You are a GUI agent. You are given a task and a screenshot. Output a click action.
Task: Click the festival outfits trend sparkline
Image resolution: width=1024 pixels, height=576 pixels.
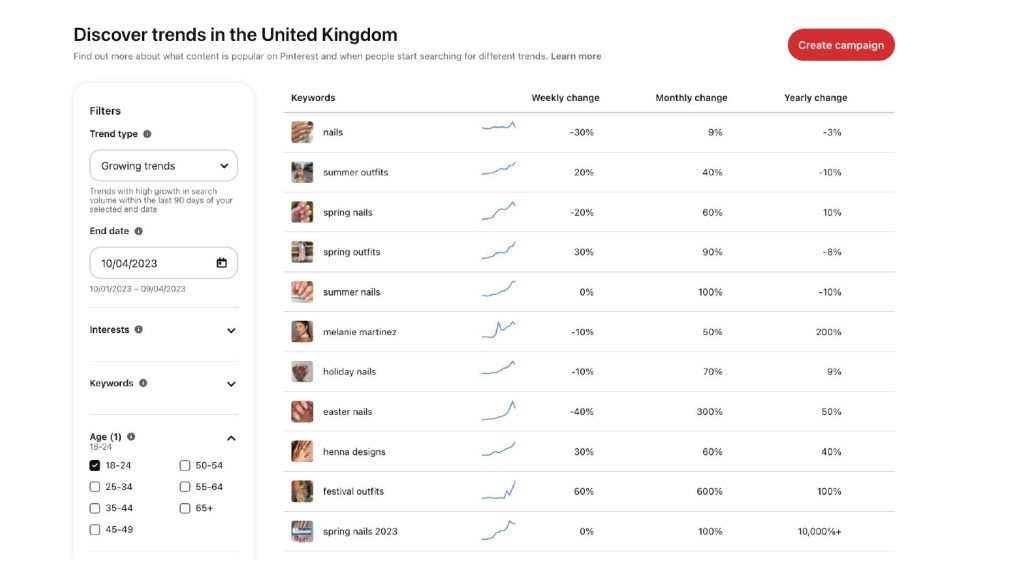click(x=498, y=491)
